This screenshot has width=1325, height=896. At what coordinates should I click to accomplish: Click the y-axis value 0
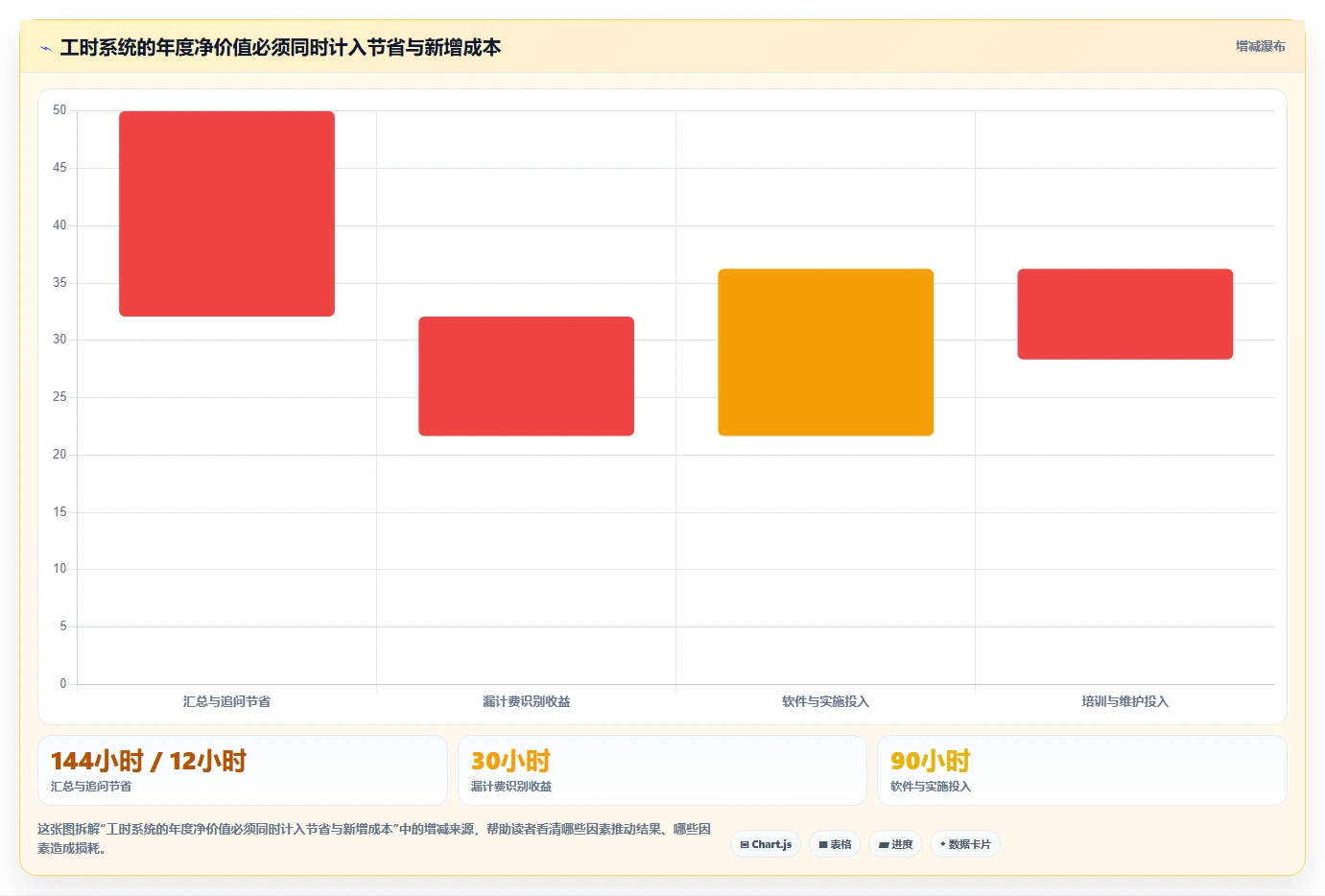pyautogui.click(x=63, y=684)
